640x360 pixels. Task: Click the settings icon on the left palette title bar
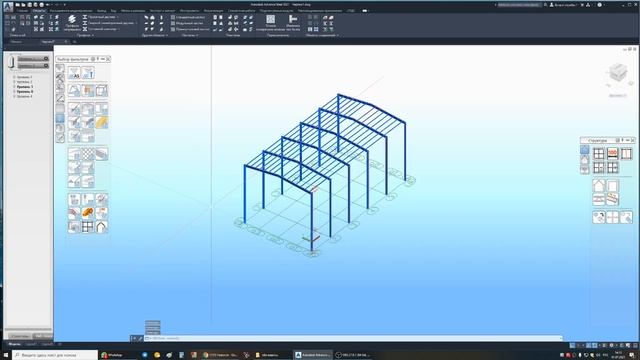point(93,59)
